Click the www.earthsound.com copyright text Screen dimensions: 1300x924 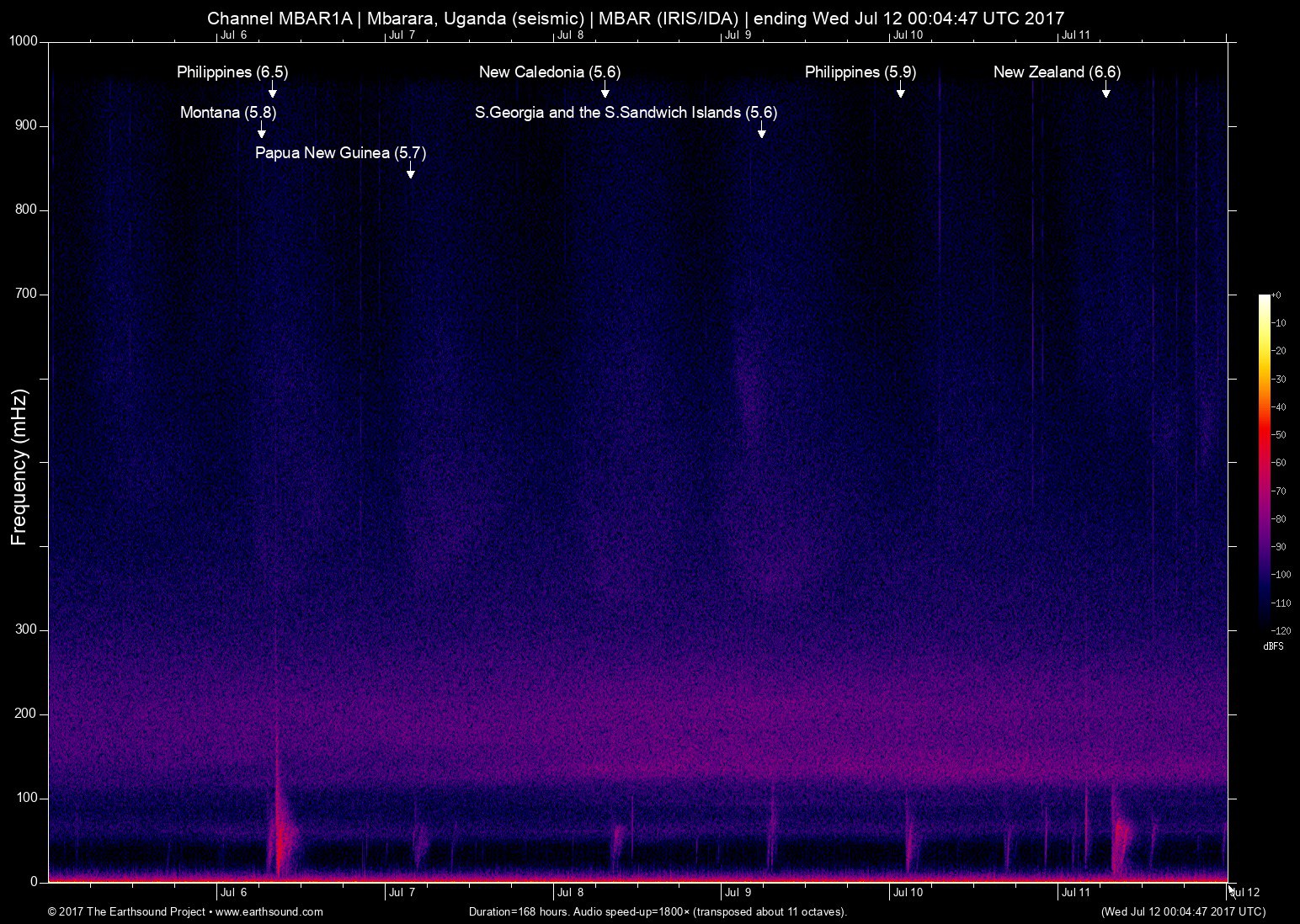[185, 911]
